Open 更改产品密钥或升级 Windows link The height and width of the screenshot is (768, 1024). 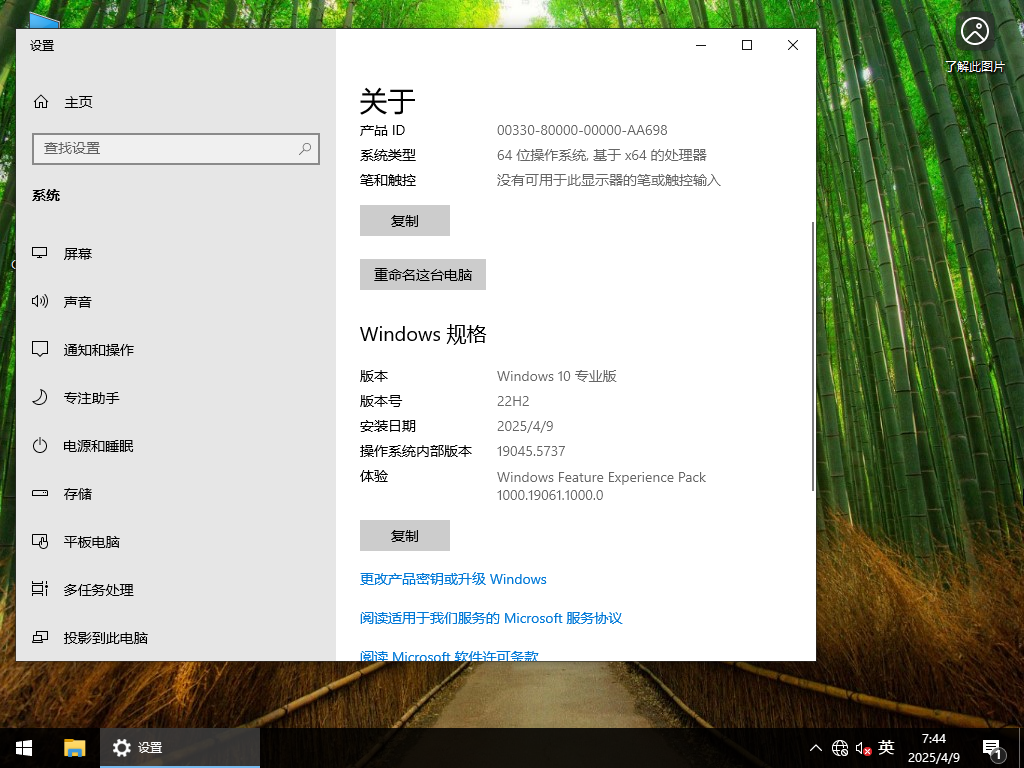tap(454, 579)
